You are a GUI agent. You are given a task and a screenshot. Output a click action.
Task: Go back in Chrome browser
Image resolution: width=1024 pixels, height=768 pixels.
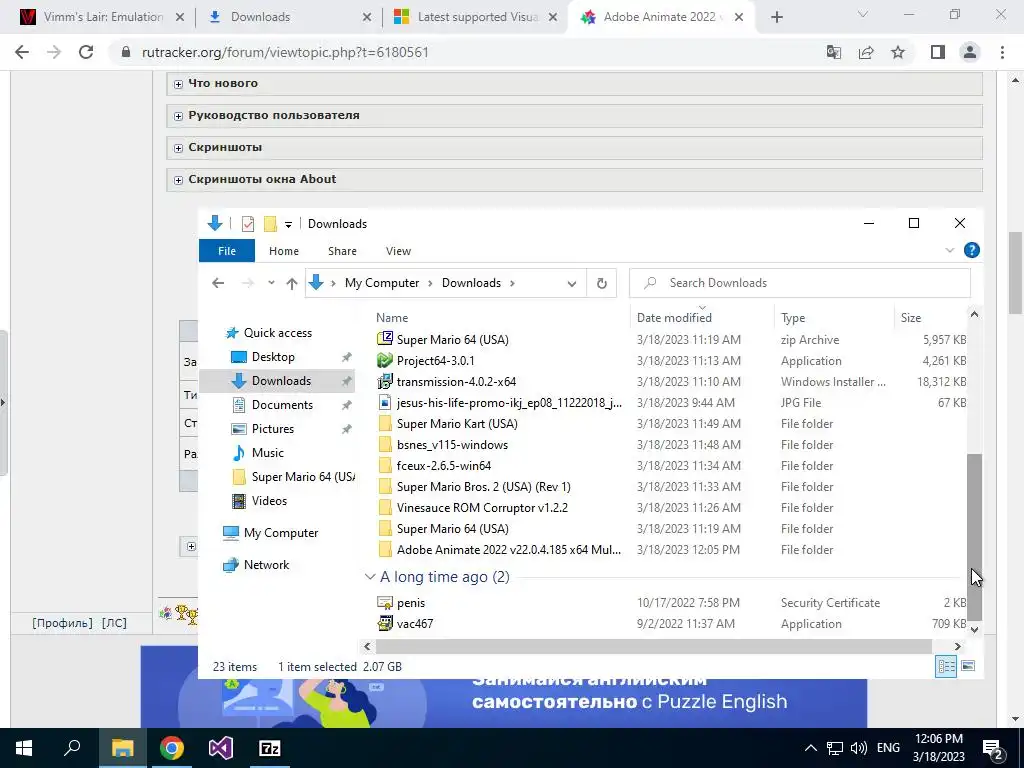(22, 52)
